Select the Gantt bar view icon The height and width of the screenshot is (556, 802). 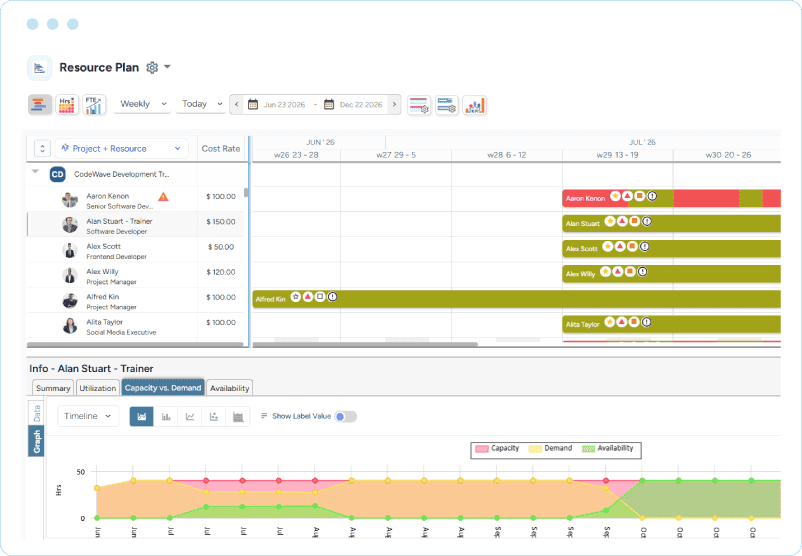coord(40,105)
